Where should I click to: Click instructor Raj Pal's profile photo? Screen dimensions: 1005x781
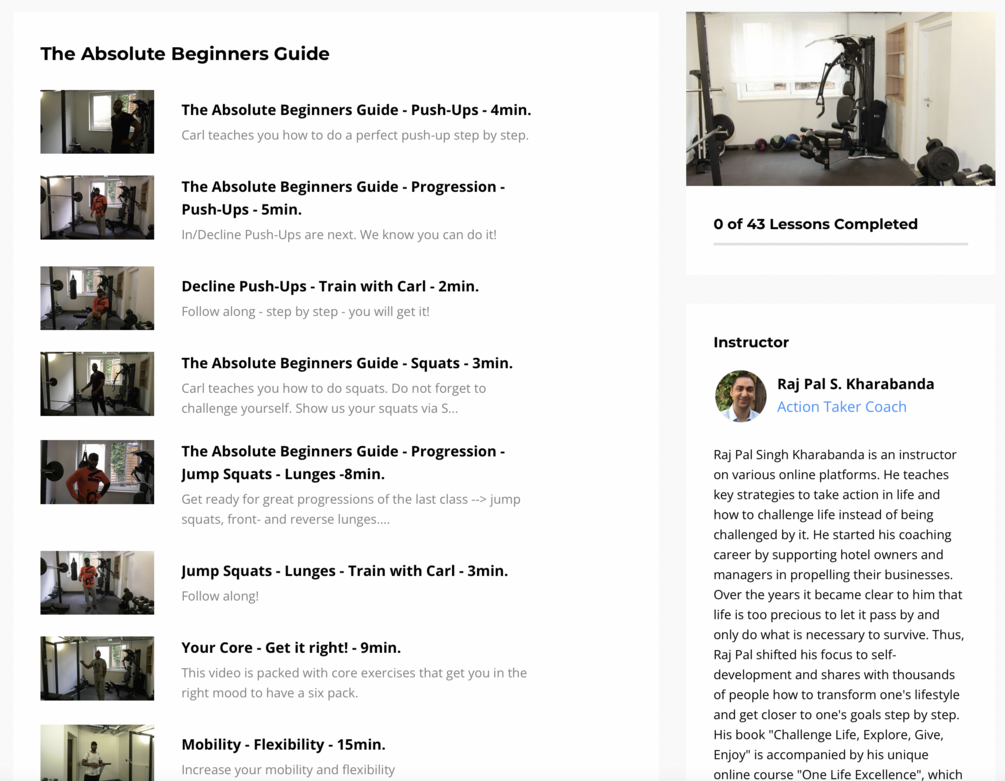740,396
